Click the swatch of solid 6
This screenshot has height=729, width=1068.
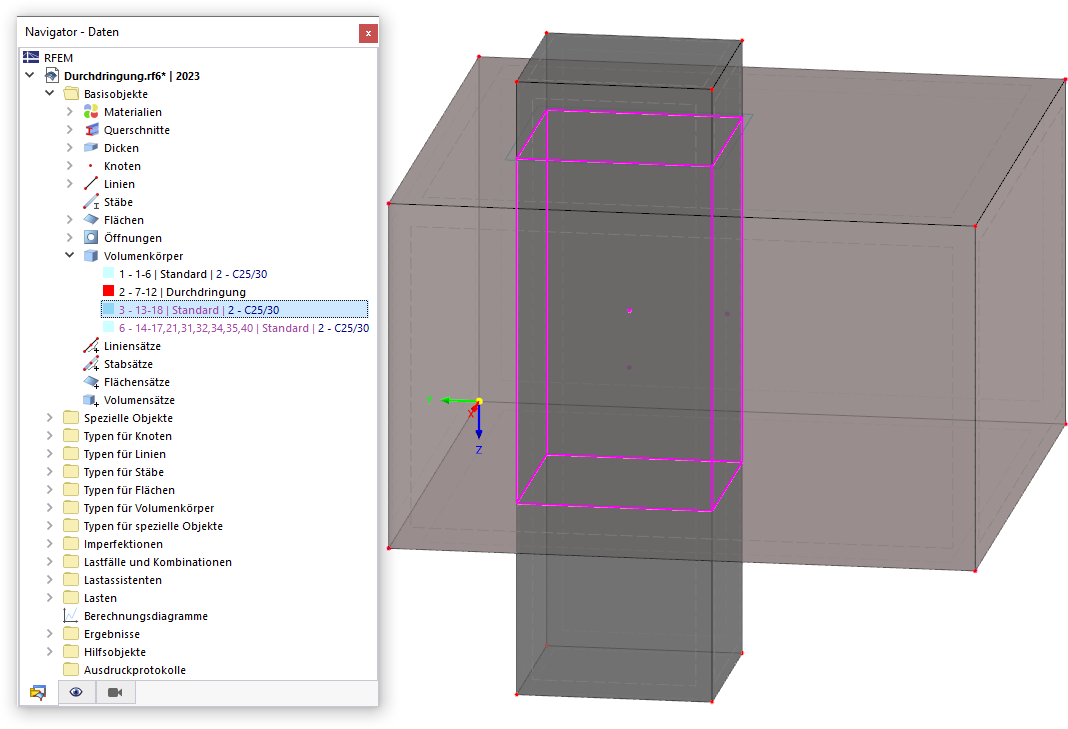point(108,327)
